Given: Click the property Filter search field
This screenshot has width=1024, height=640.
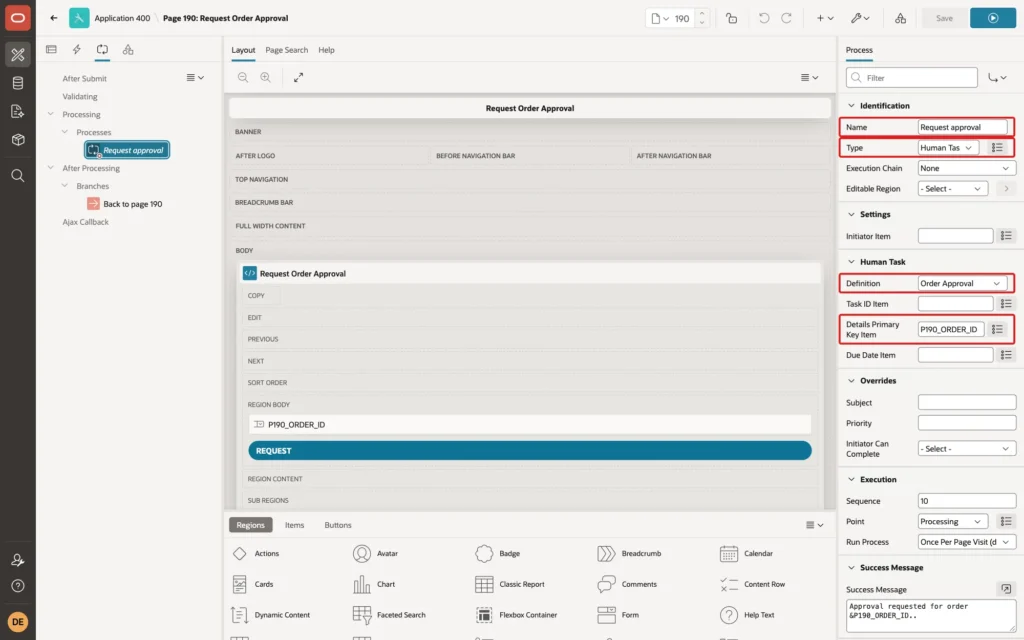Looking at the screenshot, I should click(912, 78).
